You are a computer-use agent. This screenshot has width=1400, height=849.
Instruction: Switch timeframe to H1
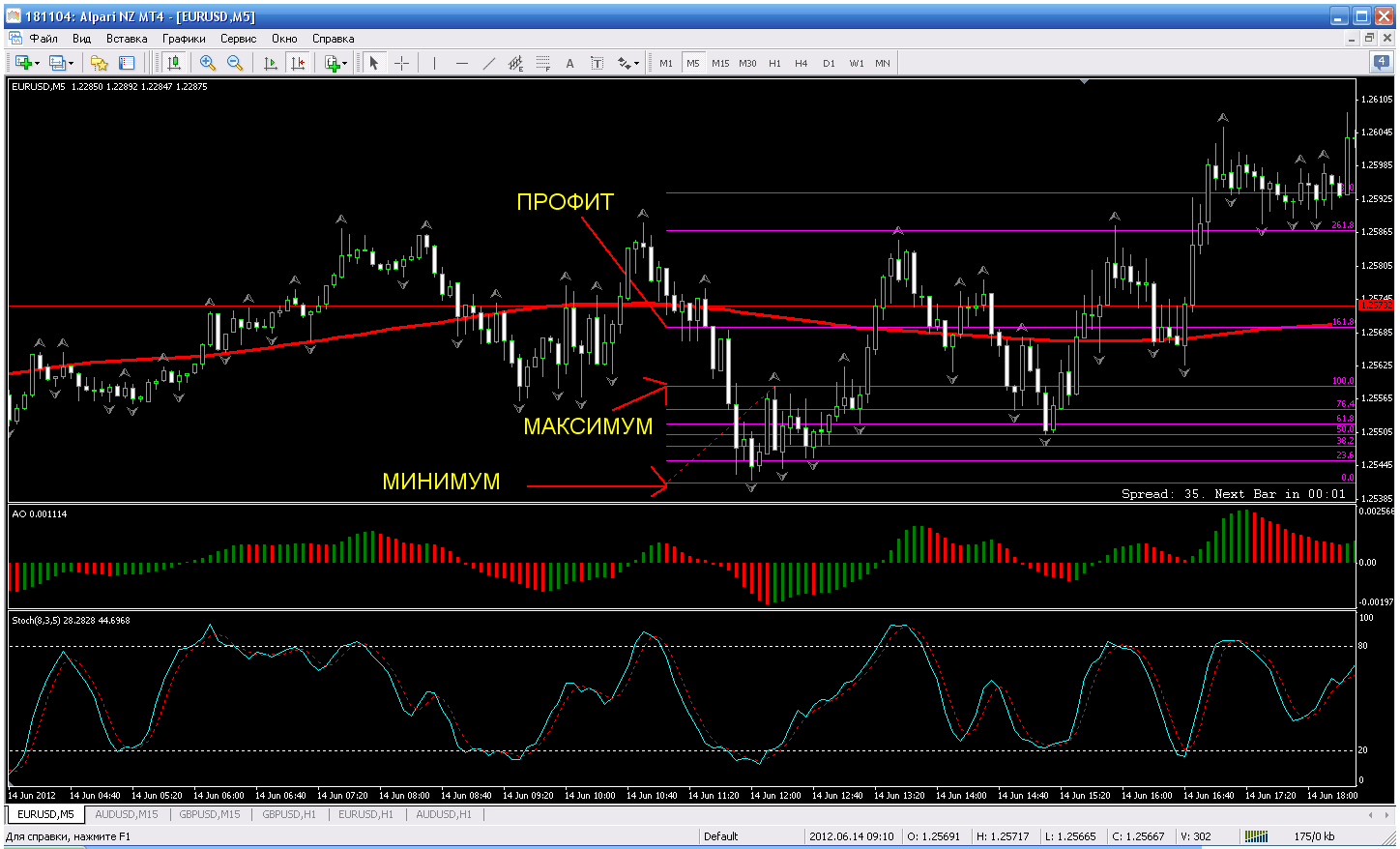(x=774, y=63)
